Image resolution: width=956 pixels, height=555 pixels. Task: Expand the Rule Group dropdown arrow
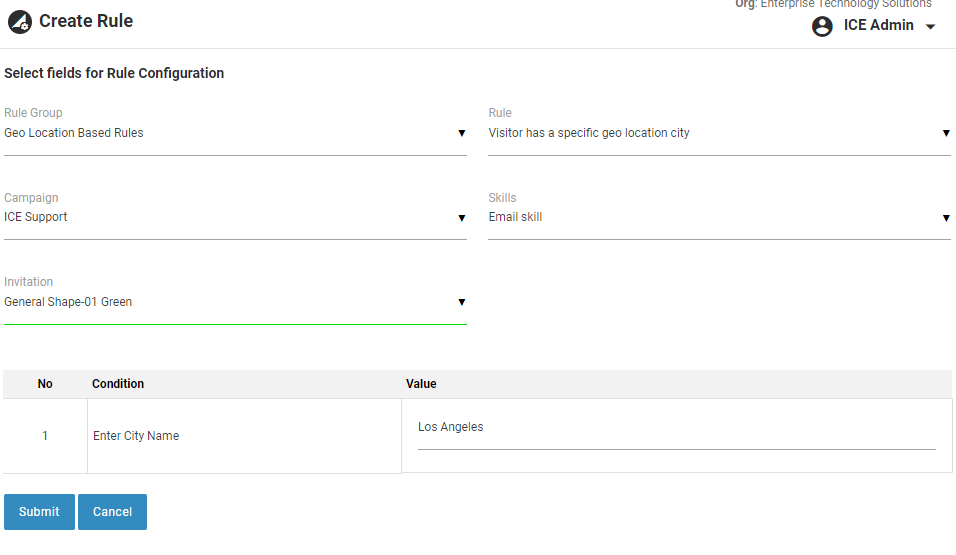click(461, 133)
